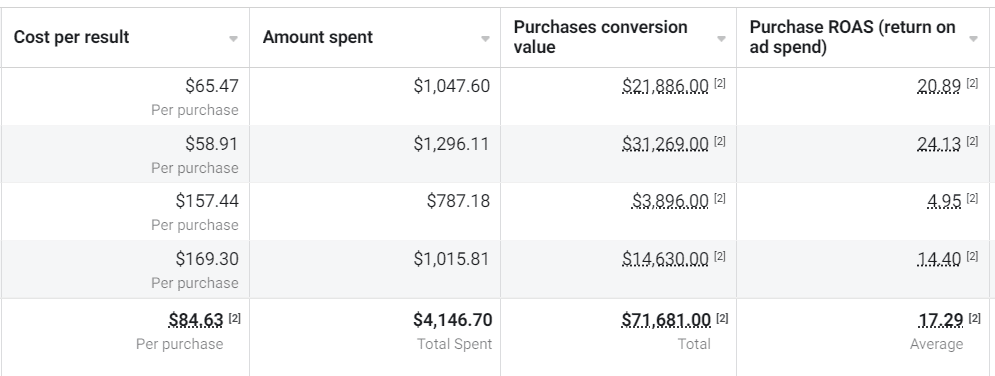The height and width of the screenshot is (376, 995).
Task: Click the $14,630.00 conversion value link
Action: tap(665, 259)
